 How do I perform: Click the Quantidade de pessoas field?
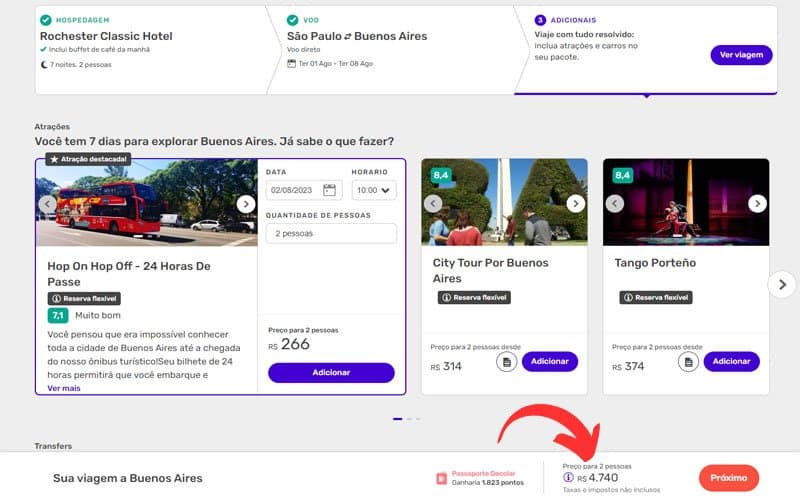click(x=331, y=233)
